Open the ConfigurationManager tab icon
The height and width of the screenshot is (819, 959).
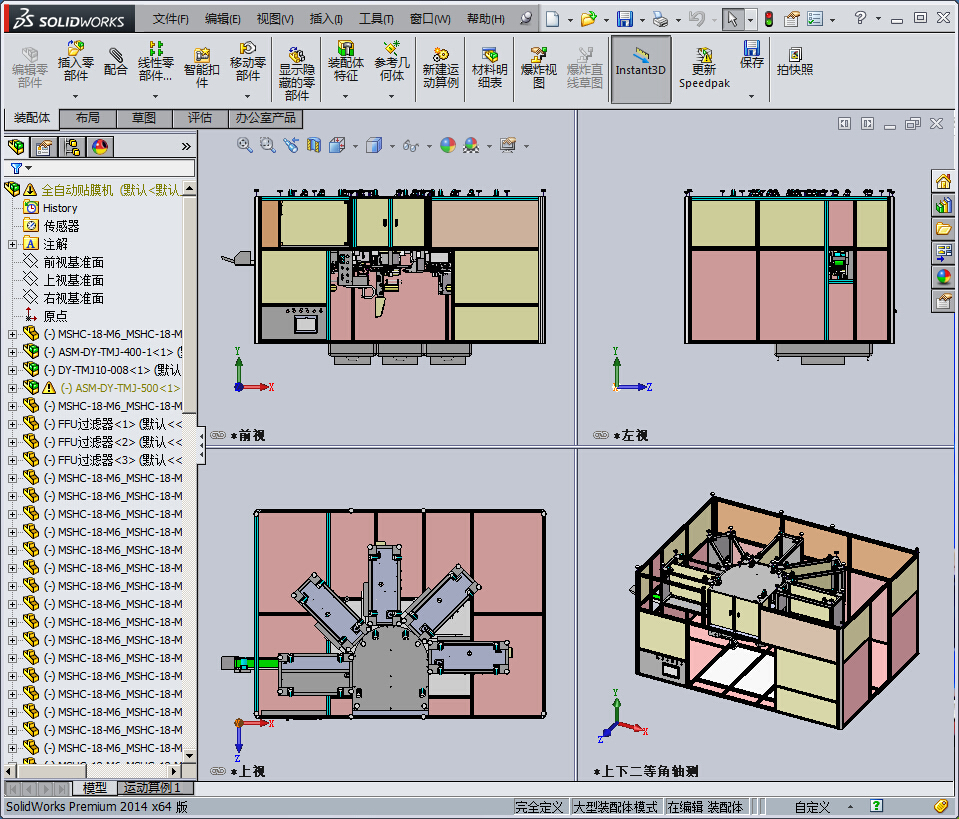72,147
